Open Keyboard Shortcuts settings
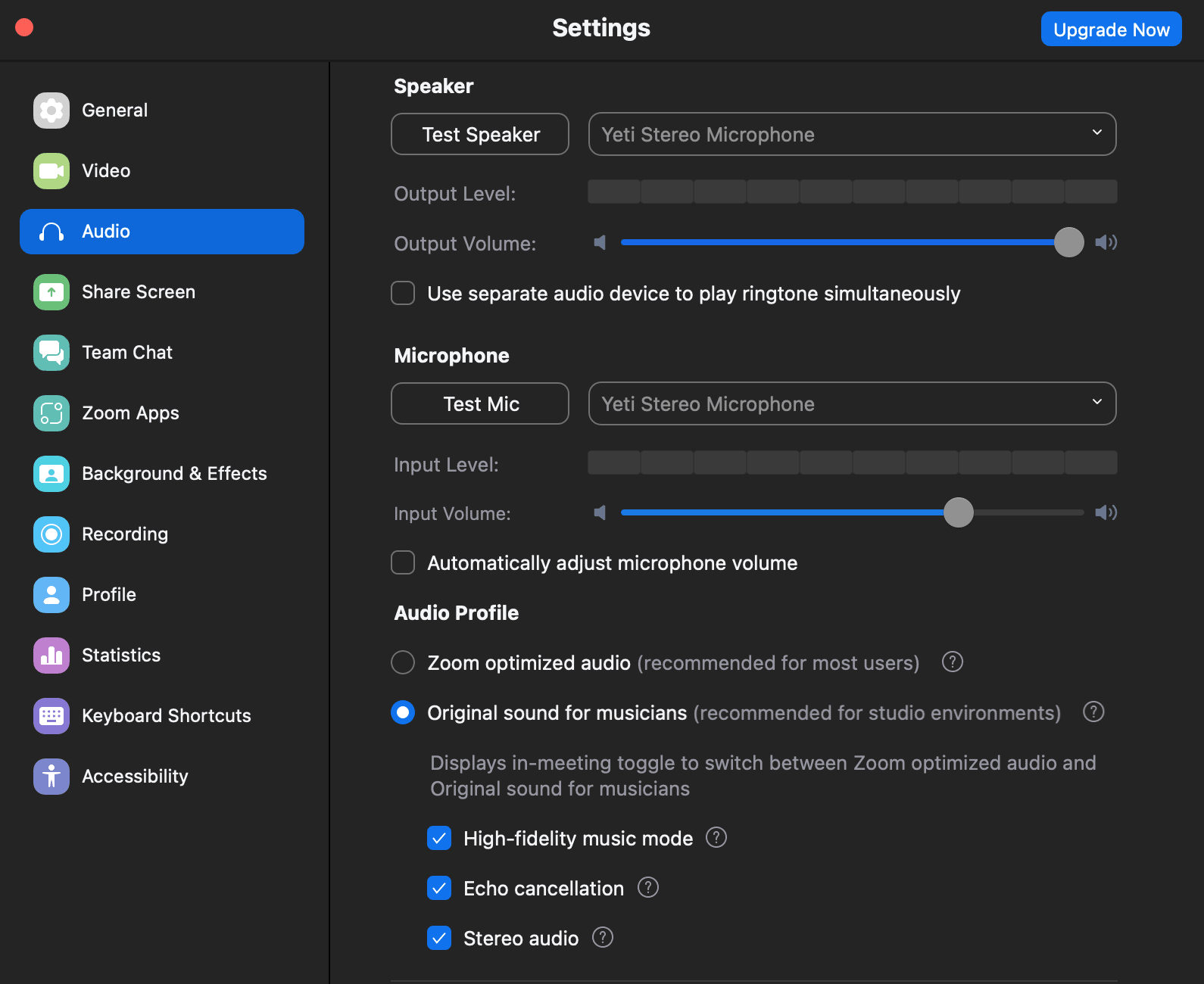Screen dimensions: 1204x984 (162, 716)
